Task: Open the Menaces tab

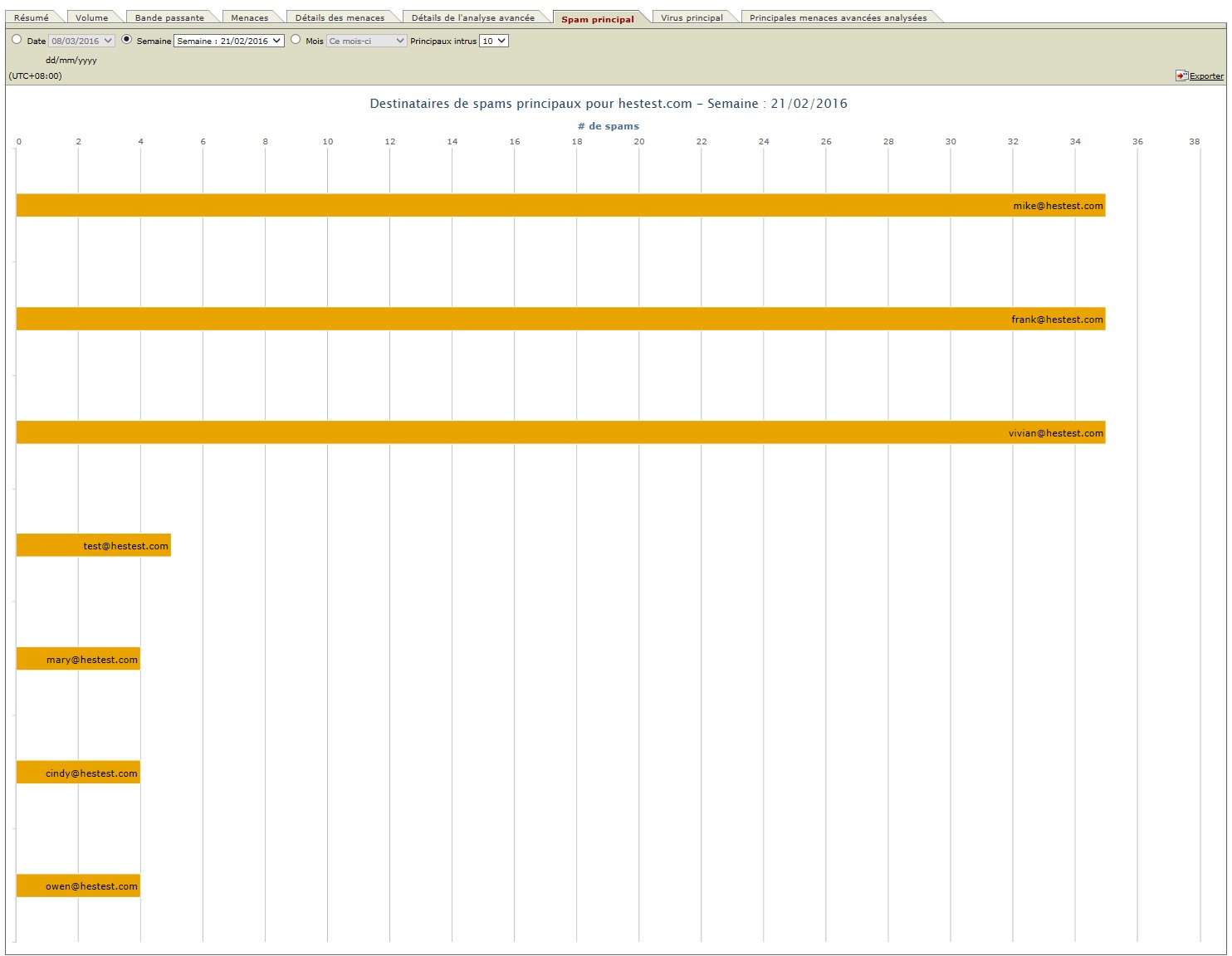Action: pyautogui.click(x=249, y=17)
